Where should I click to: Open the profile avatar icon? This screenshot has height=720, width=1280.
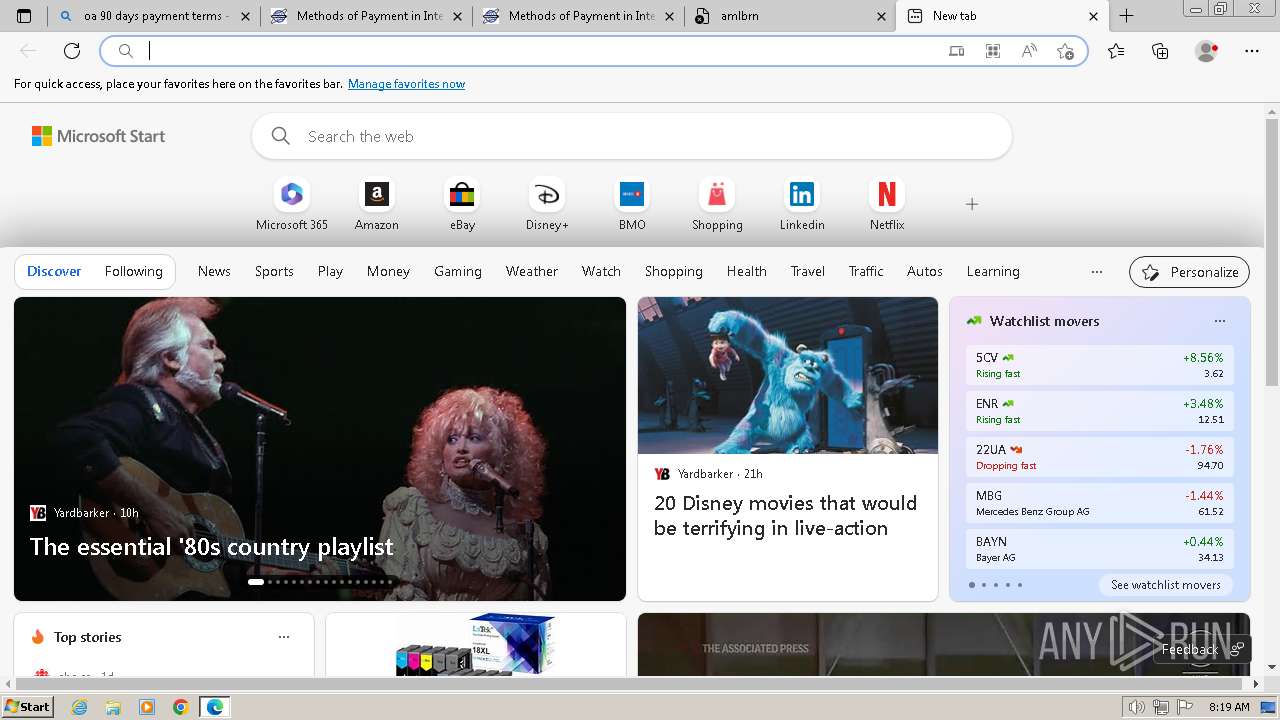click(1207, 51)
